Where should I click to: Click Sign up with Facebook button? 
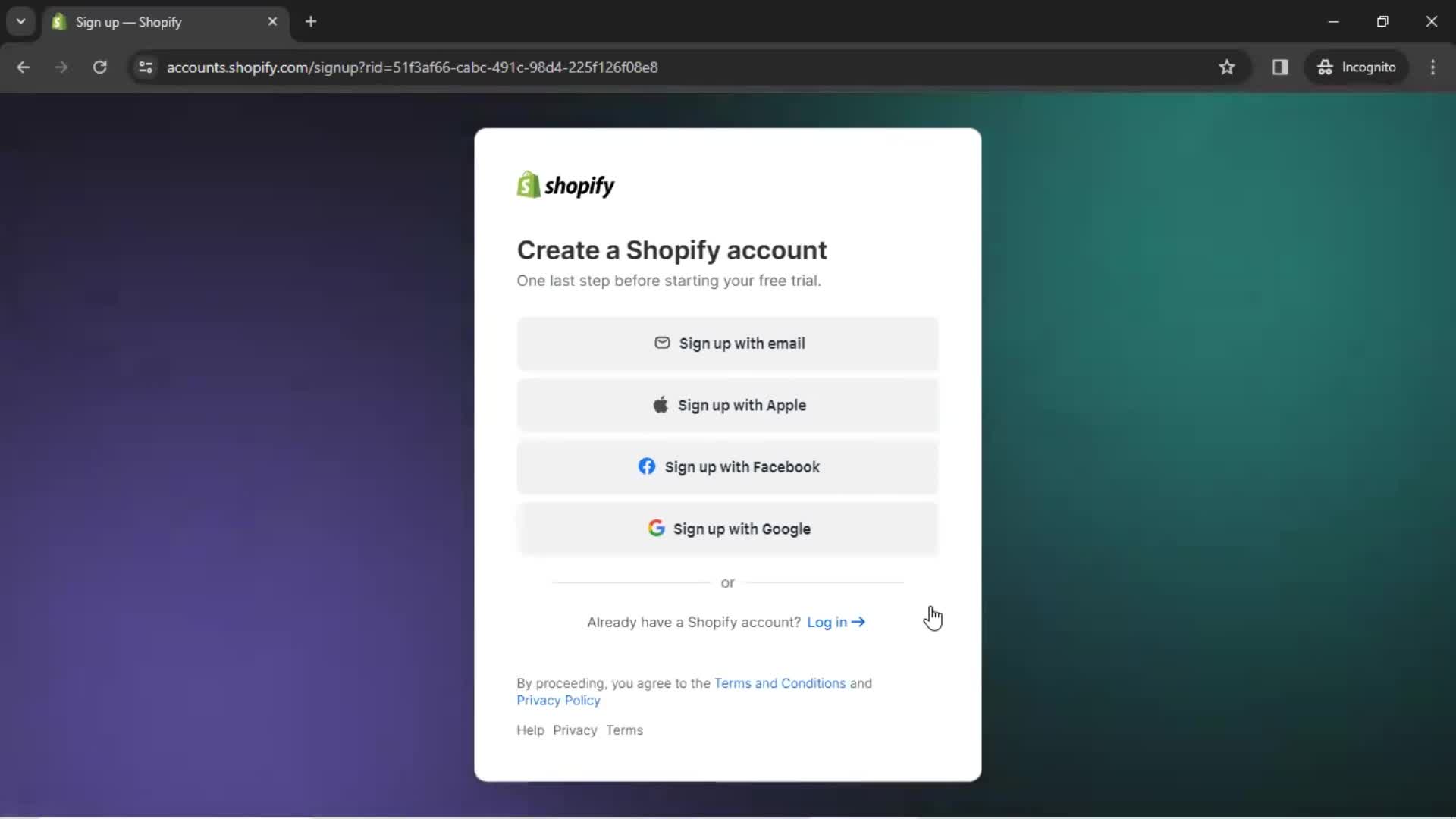coord(728,467)
